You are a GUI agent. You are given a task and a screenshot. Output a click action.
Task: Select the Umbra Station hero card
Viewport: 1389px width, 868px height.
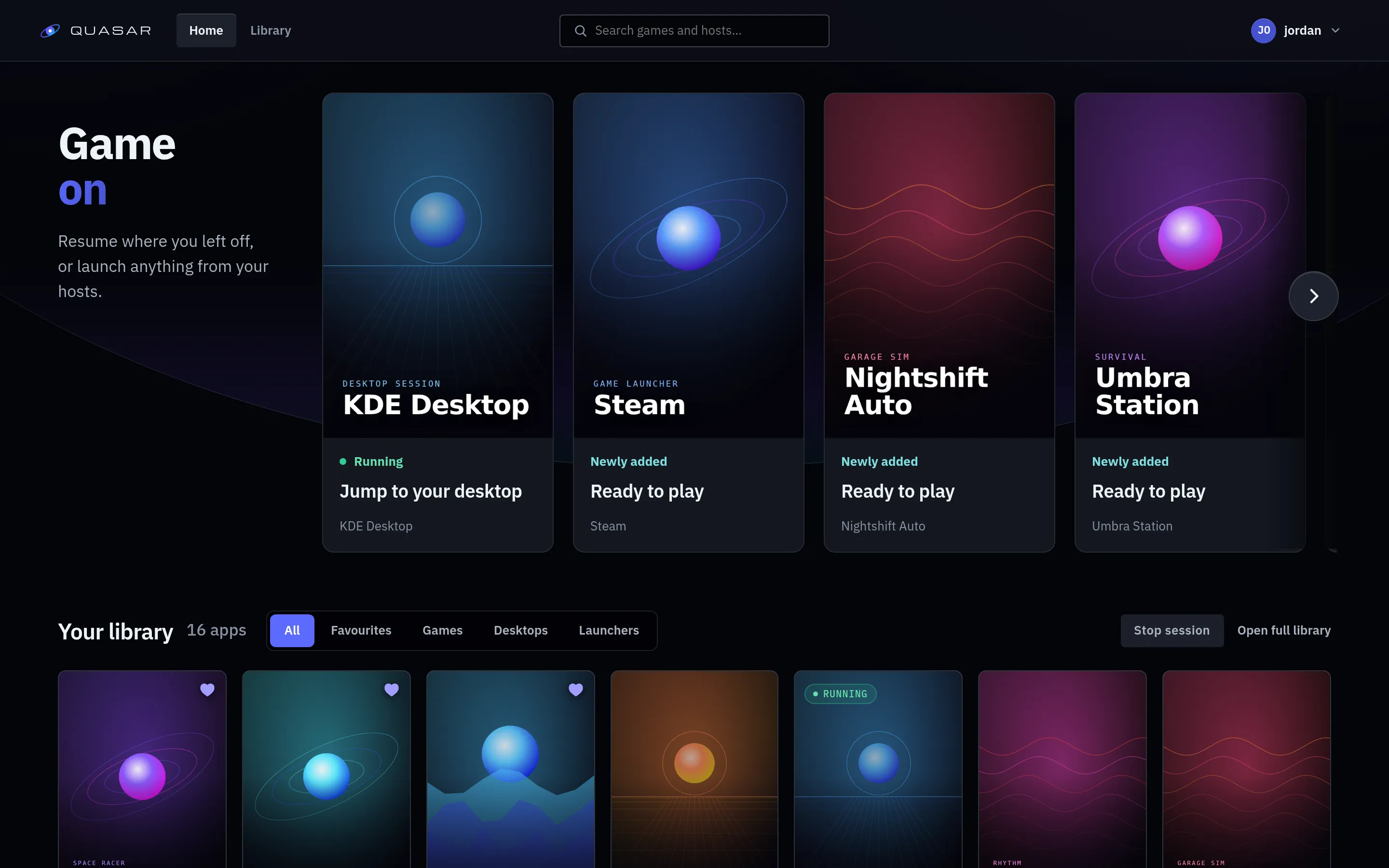point(1190,323)
